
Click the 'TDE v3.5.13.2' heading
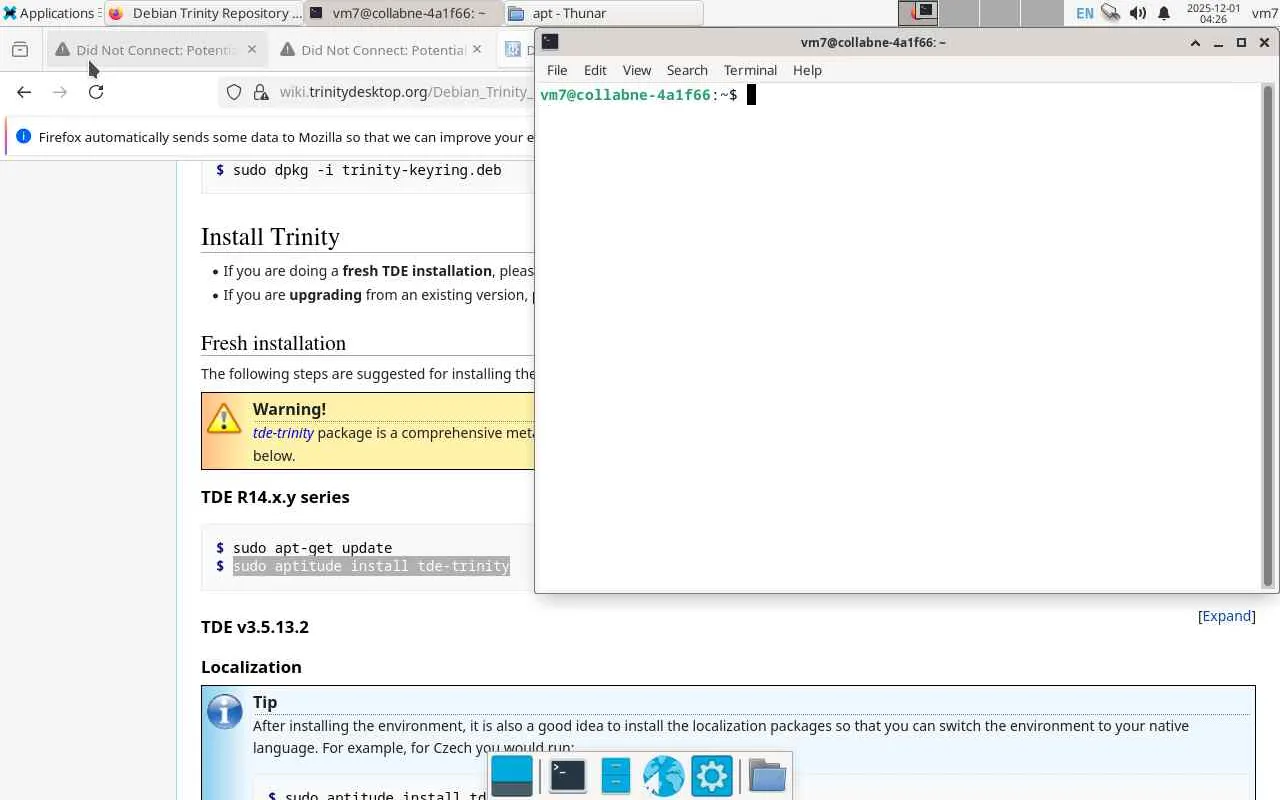255,627
